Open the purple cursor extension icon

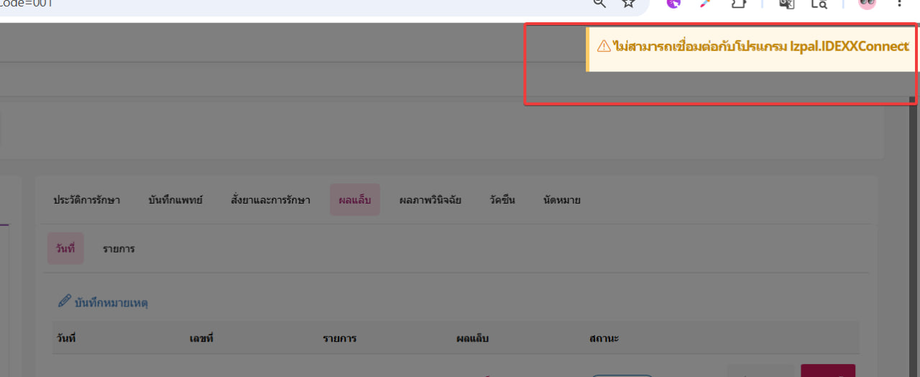(x=674, y=4)
